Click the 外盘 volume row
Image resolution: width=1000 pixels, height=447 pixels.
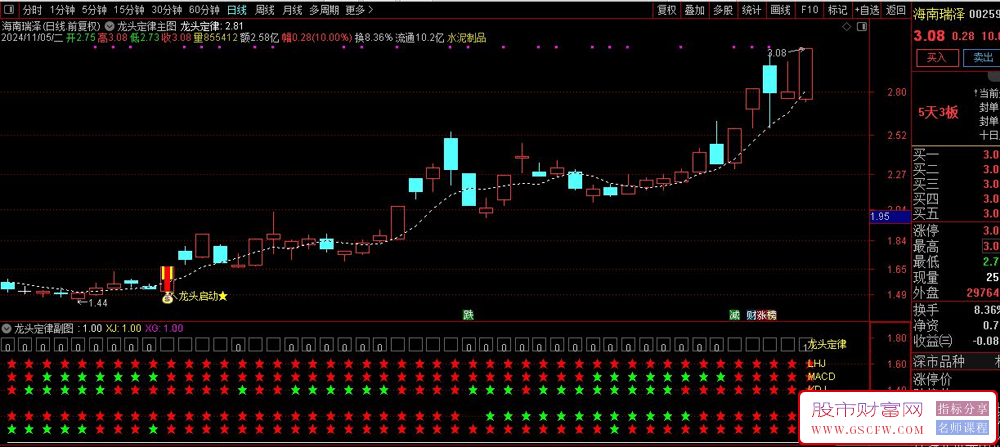click(x=956, y=293)
